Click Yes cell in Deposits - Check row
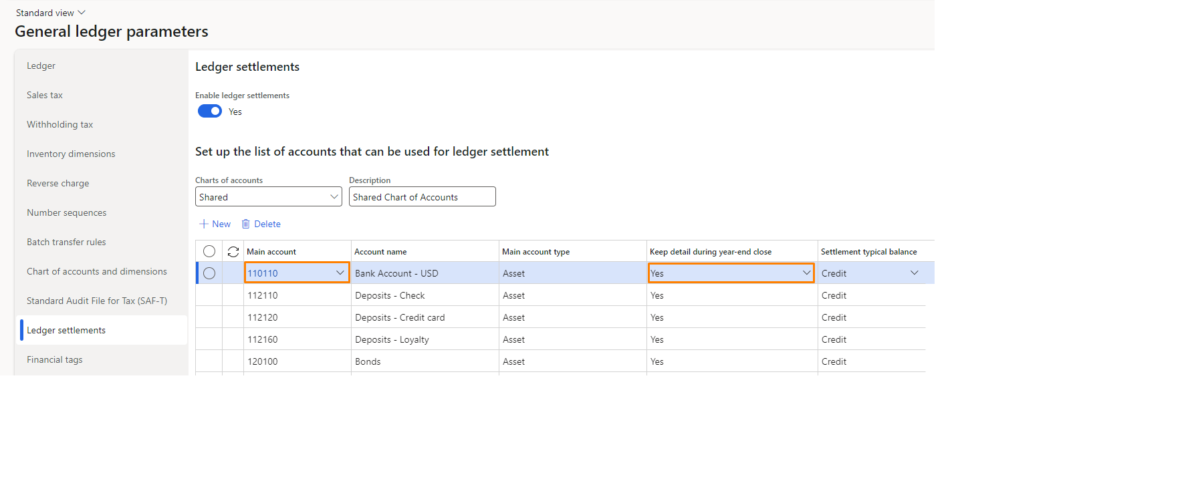 coord(732,296)
